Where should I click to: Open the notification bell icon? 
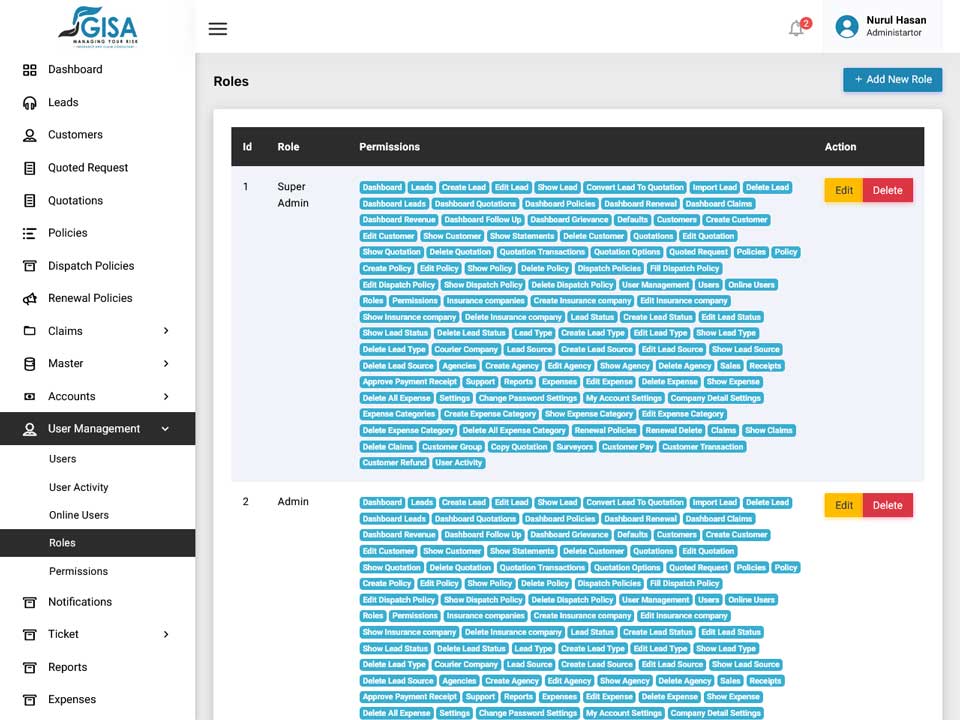click(x=796, y=28)
